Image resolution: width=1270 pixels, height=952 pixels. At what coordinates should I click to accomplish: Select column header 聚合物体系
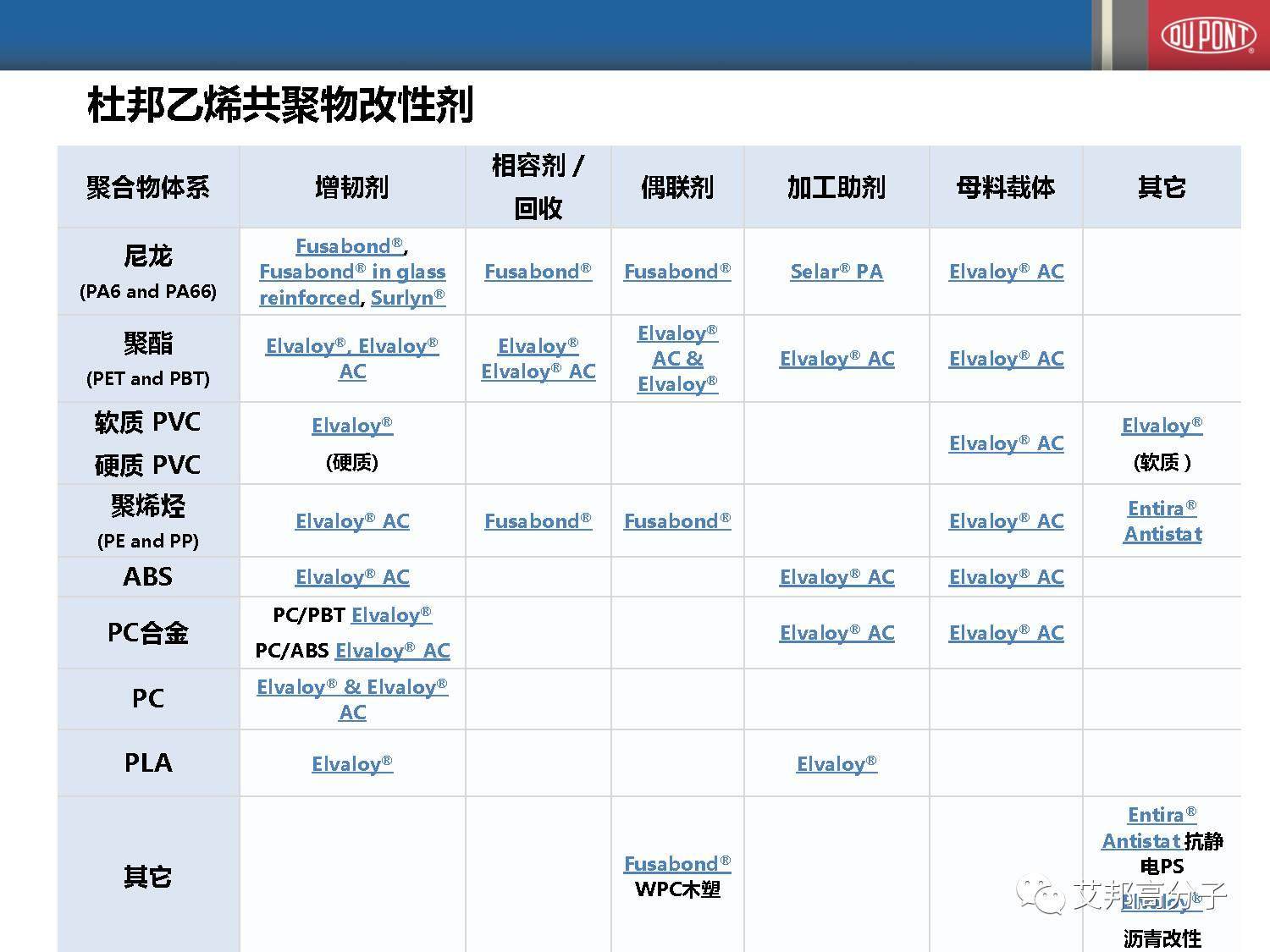(x=148, y=187)
